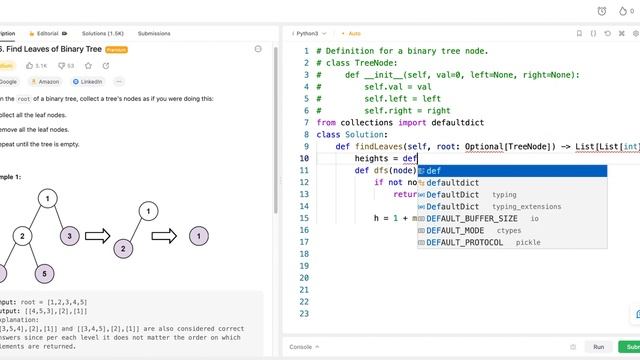Click the 'from collections import defaultdict' line

400,123
